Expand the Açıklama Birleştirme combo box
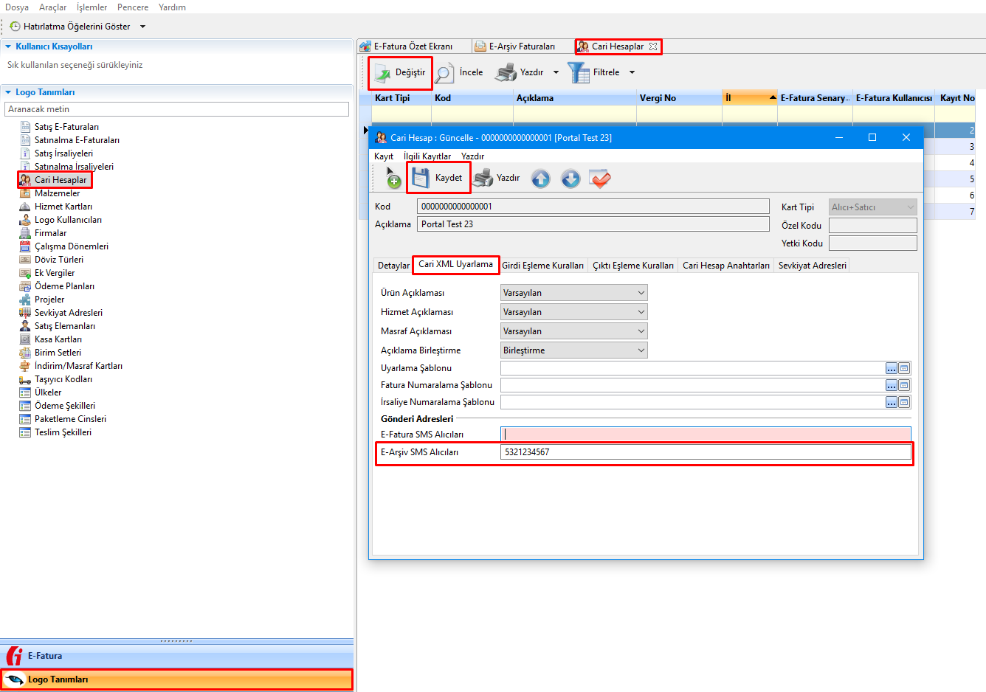 click(x=641, y=350)
